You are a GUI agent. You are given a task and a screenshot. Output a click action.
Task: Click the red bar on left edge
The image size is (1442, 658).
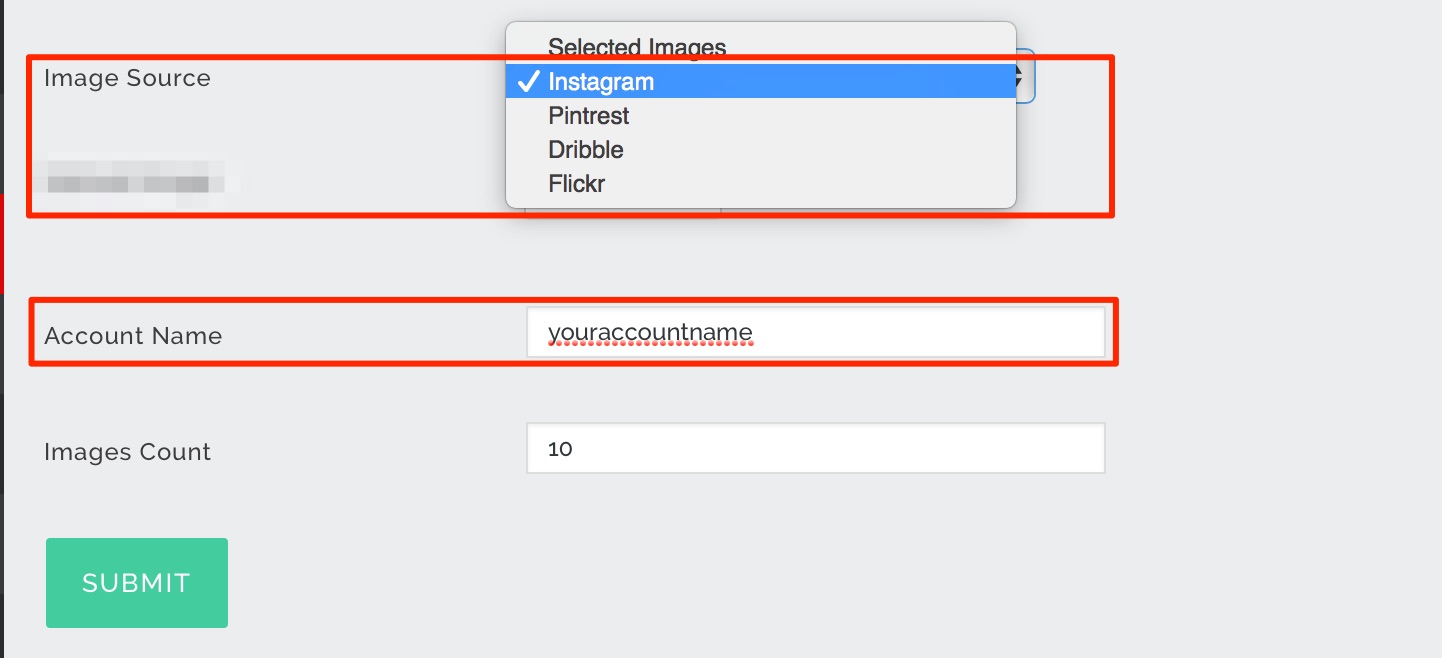click(x=2, y=243)
